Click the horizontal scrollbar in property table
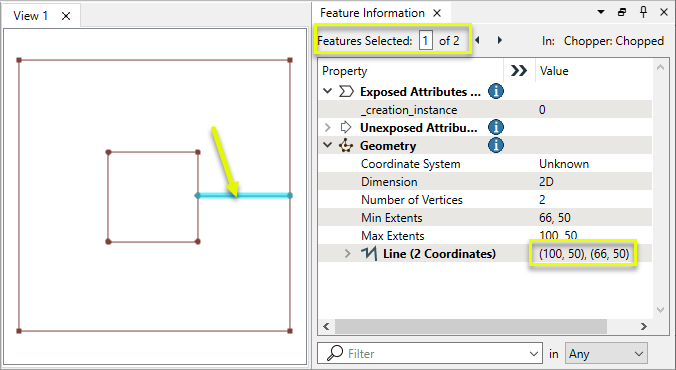This screenshot has width=676, height=370. point(471,326)
